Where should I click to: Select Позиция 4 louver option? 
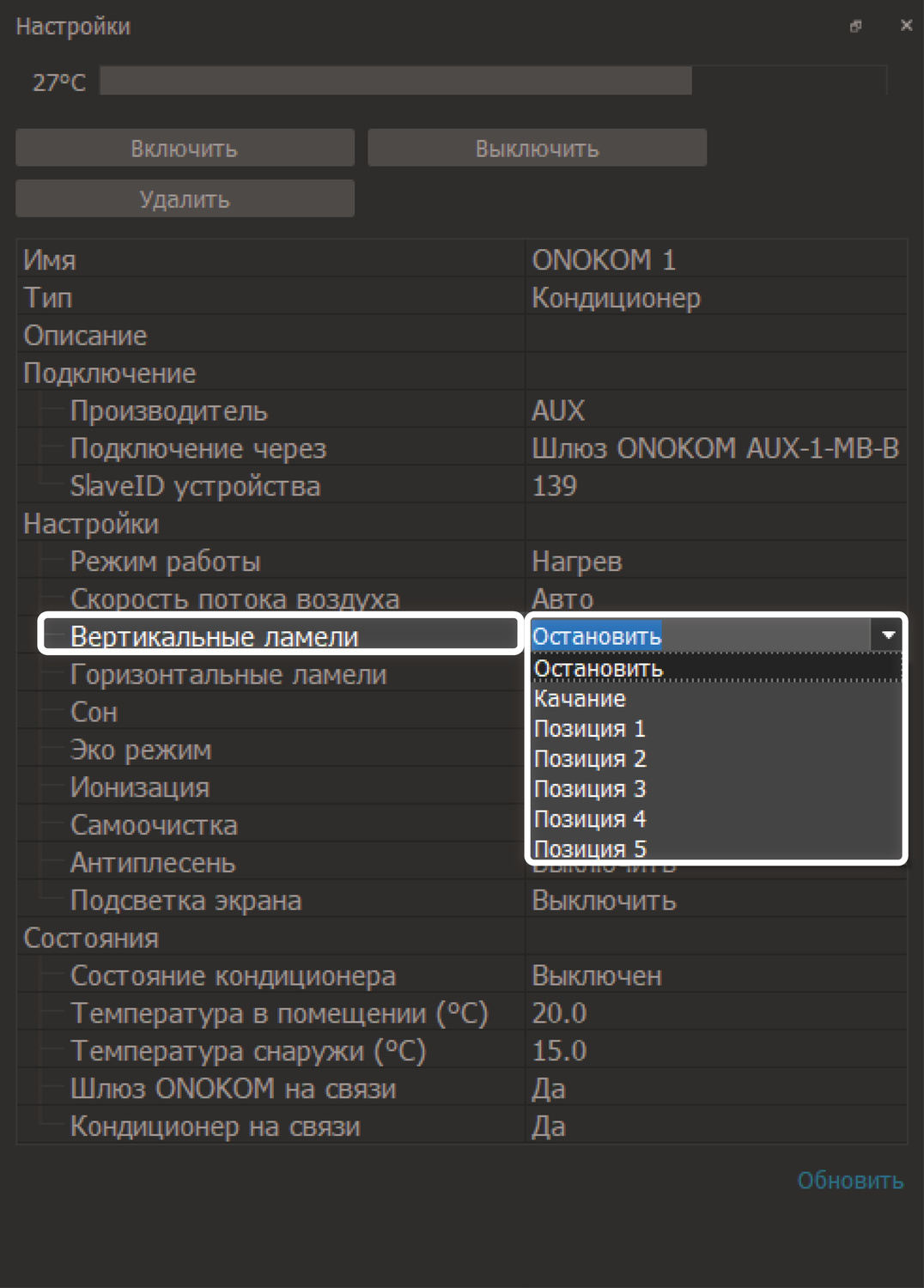point(590,819)
